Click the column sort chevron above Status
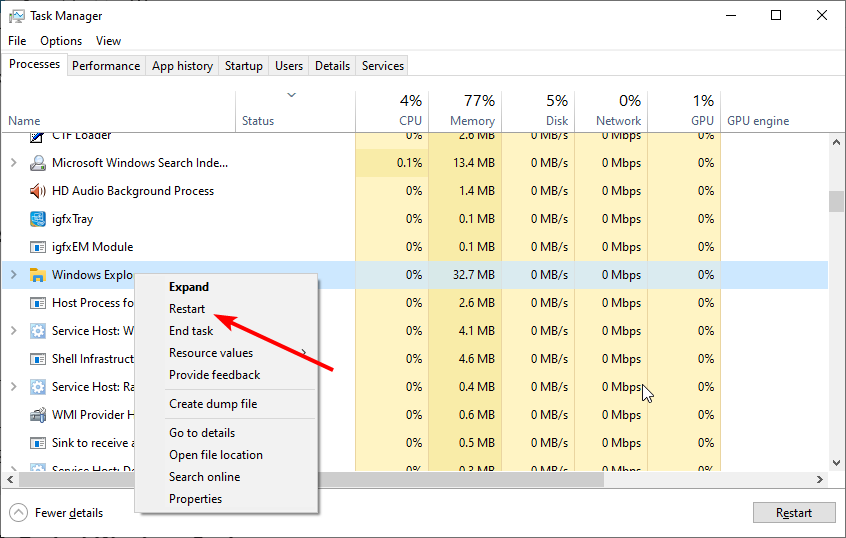The height and width of the screenshot is (538, 846). (291, 95)
